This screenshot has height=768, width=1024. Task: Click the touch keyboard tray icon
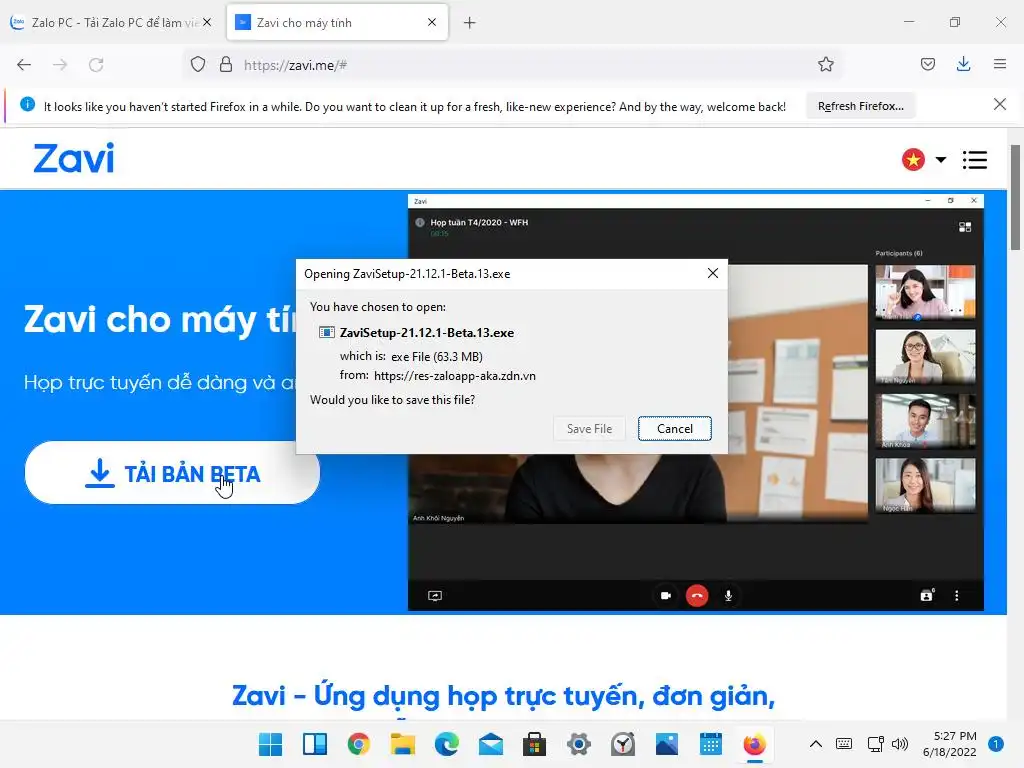[844, 744]
